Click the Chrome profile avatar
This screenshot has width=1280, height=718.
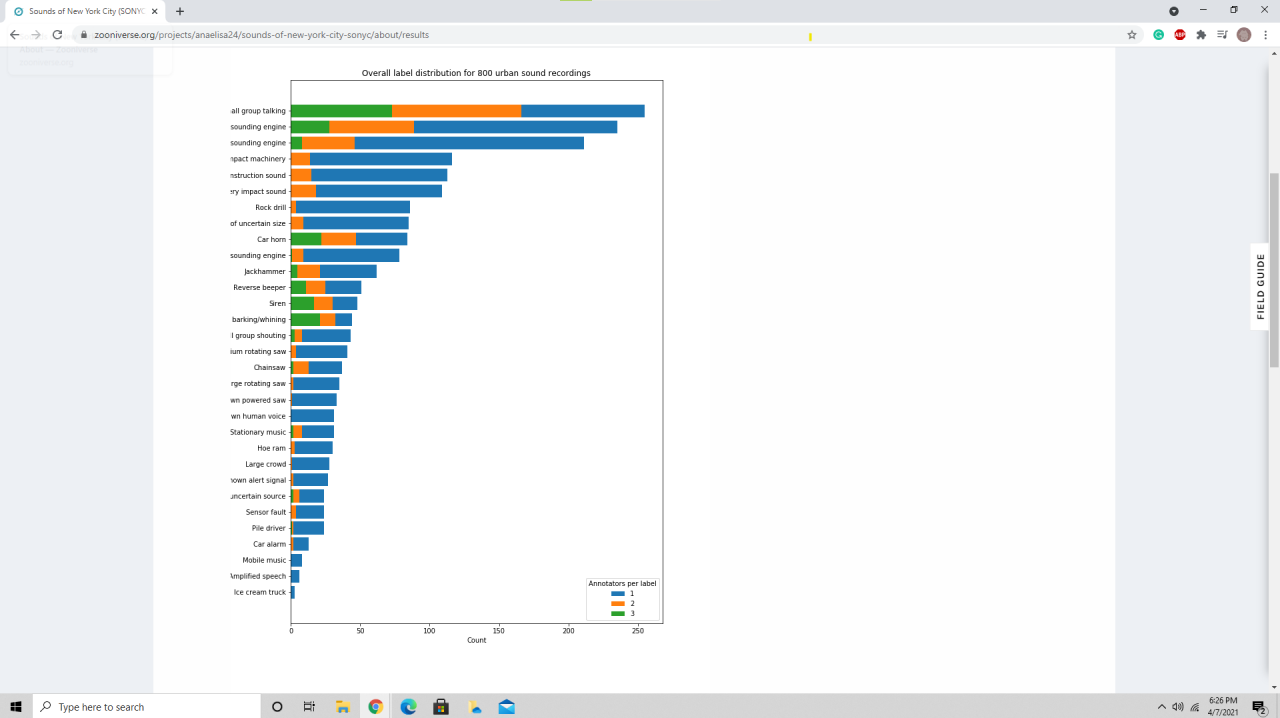(1244, 34)
